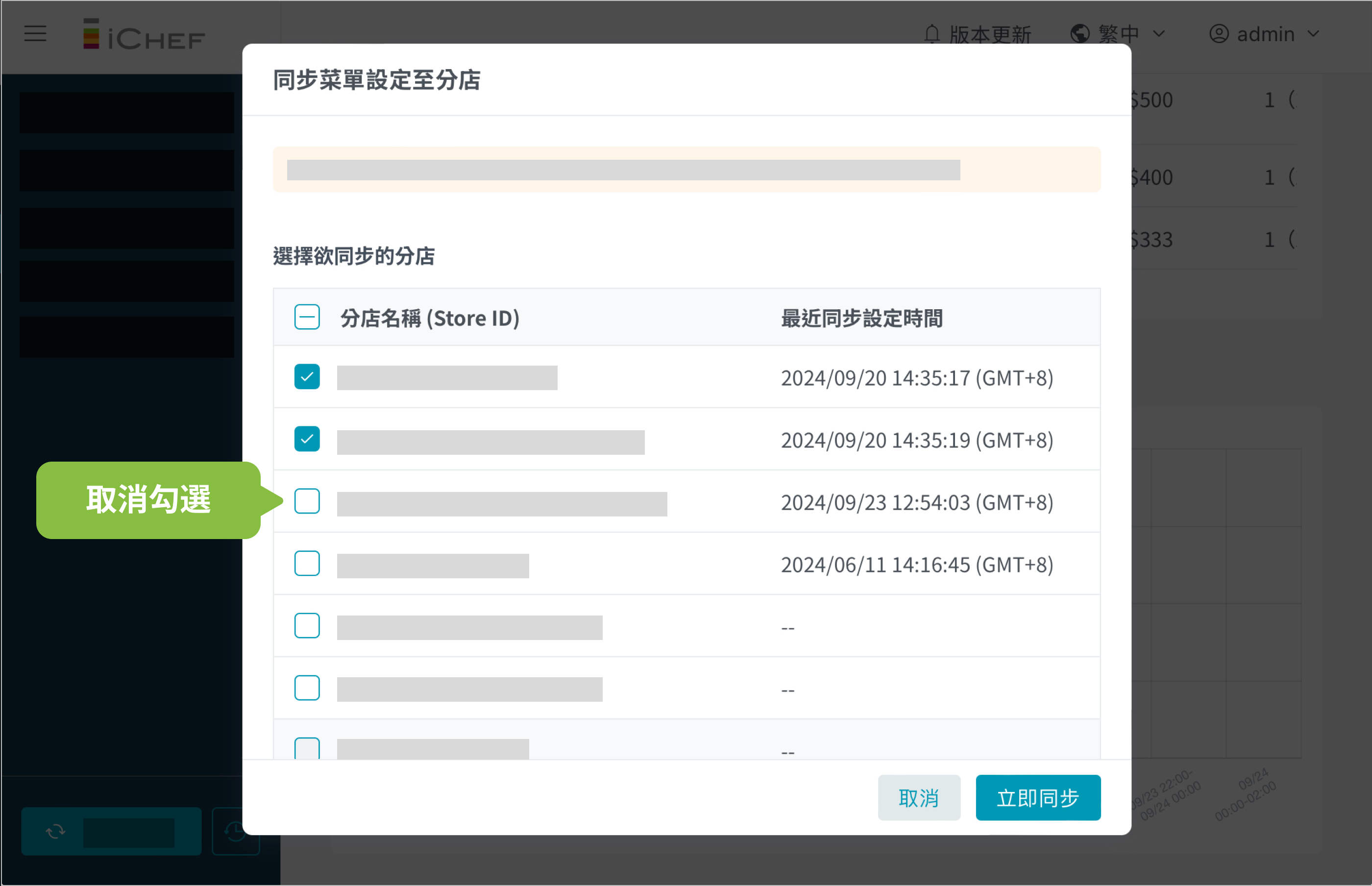The width and height of the screenshot is (1372, 886).
Task: Click the admin user avatar icon
Action: pyautogui.click(x=1219, y=34)
